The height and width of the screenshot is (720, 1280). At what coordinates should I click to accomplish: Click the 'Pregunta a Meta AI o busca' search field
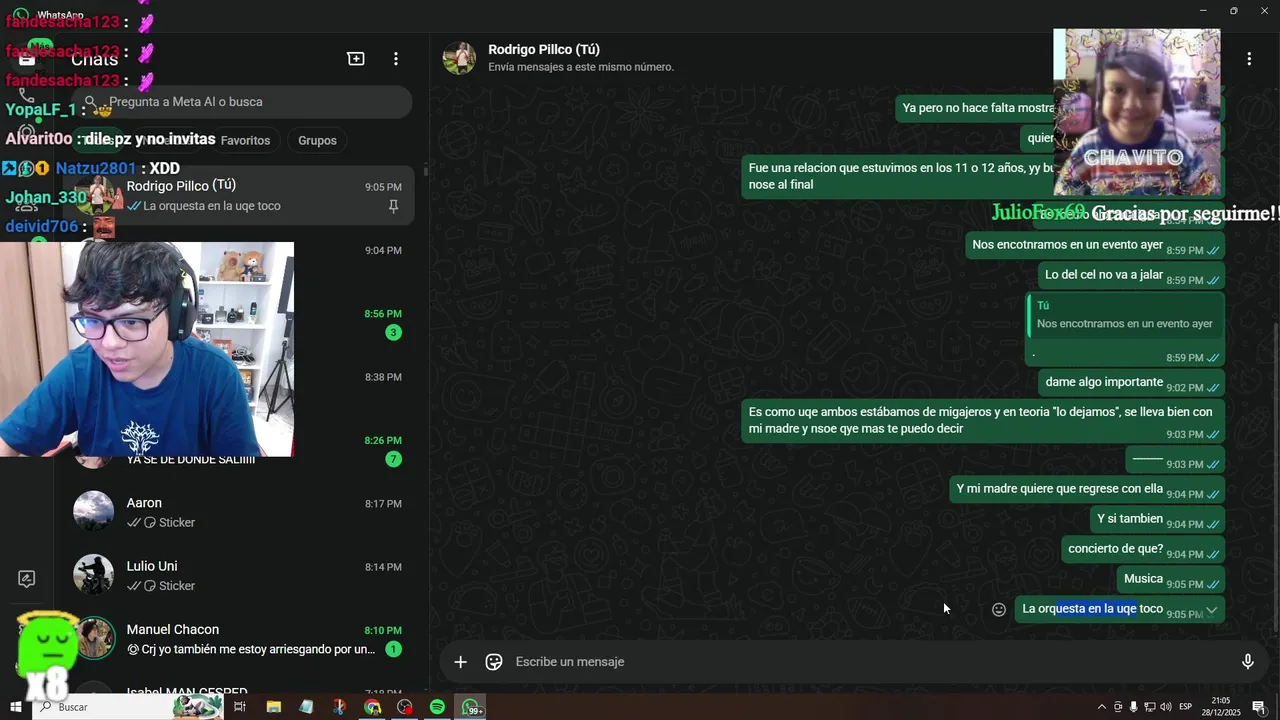tap(241, 102)
